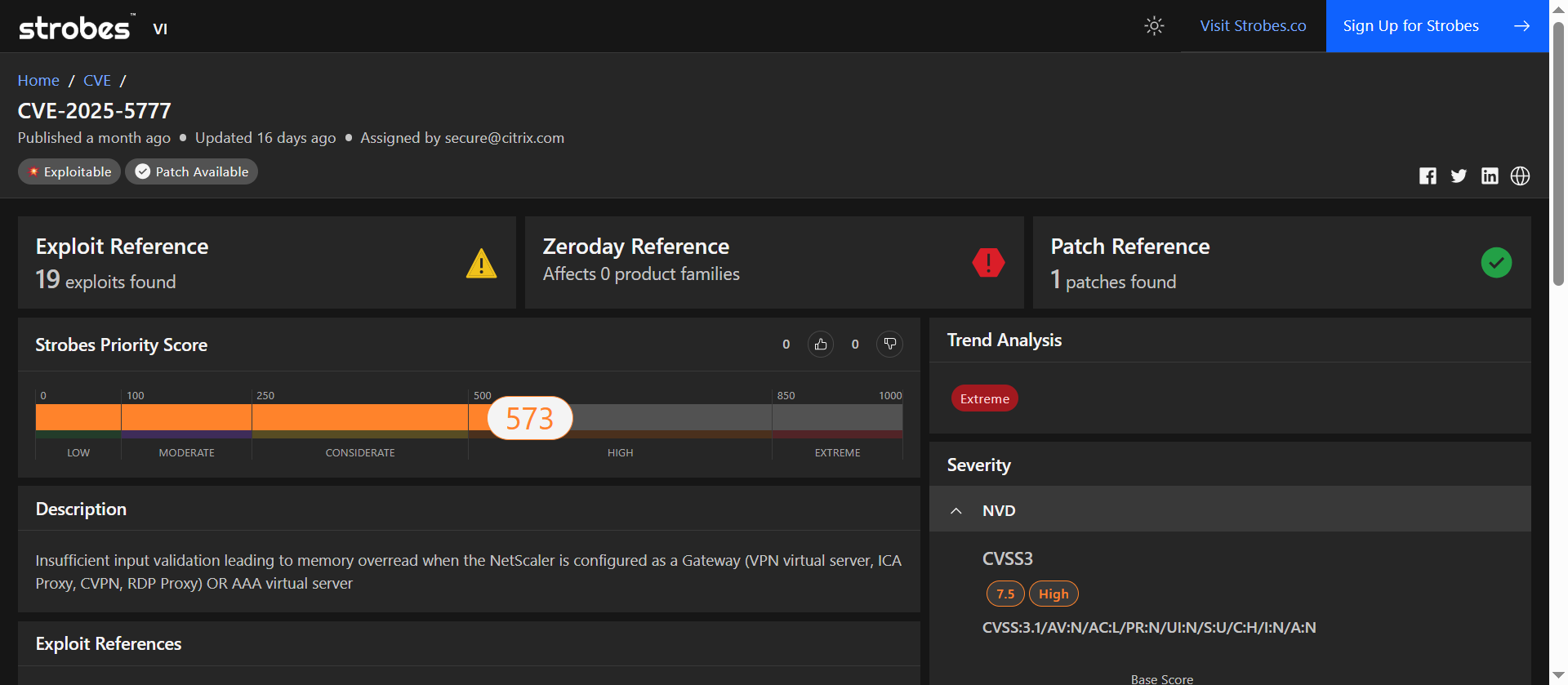Image resolution: width=1568 pixels, height=685 pixels.
Task: Share on LinkedIn icon
Action: (x=1490, y=176)
